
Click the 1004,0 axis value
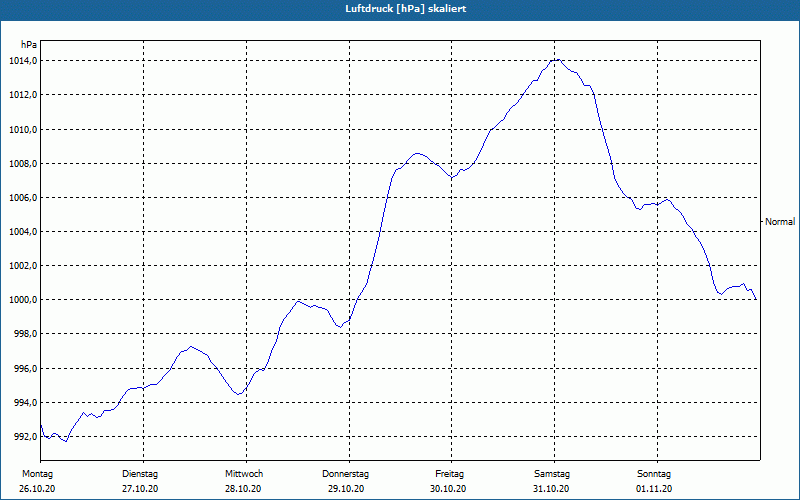click(x=22, y=232)
